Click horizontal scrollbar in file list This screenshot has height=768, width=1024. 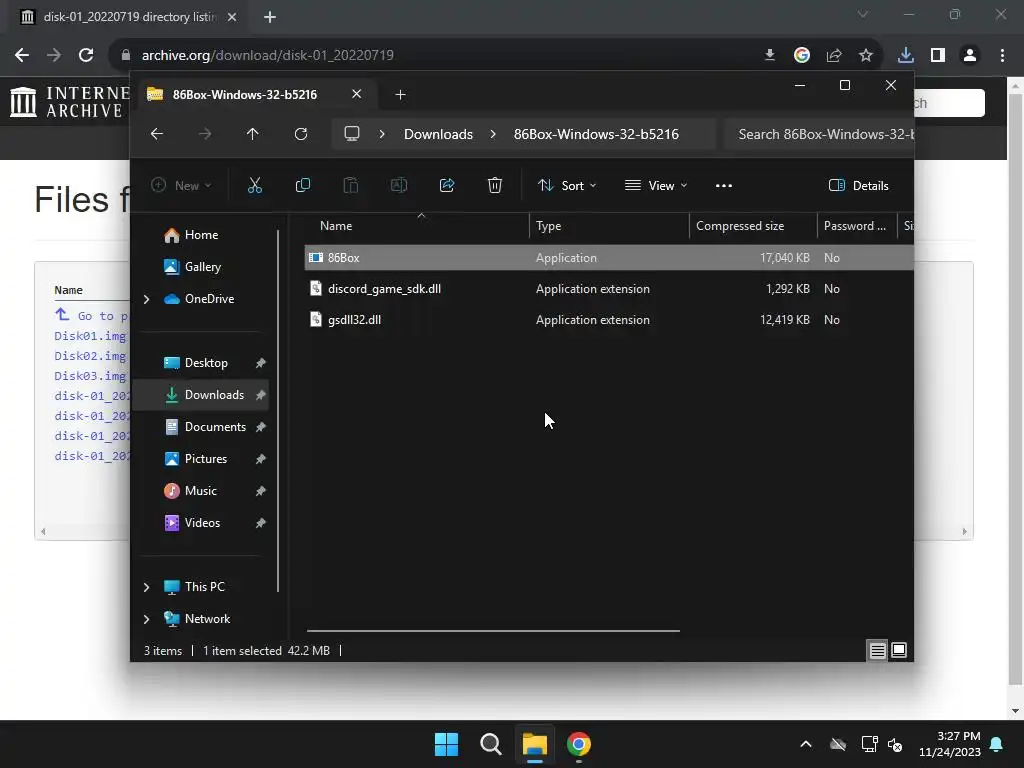click(x=493, y=631)
